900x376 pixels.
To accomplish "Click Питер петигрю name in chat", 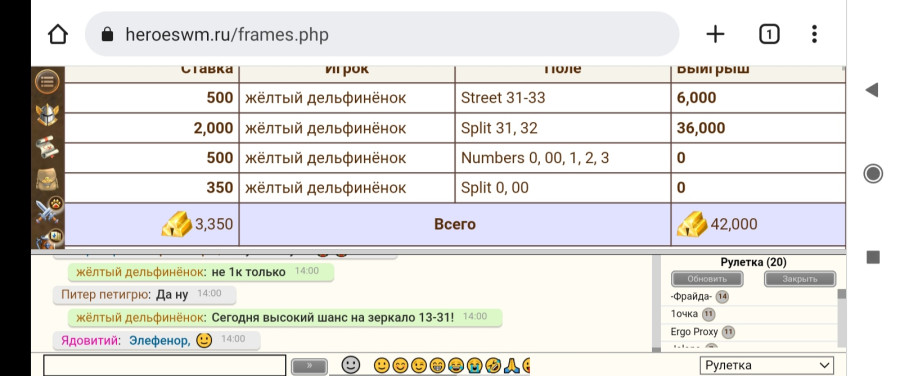I will pos(106,294).
